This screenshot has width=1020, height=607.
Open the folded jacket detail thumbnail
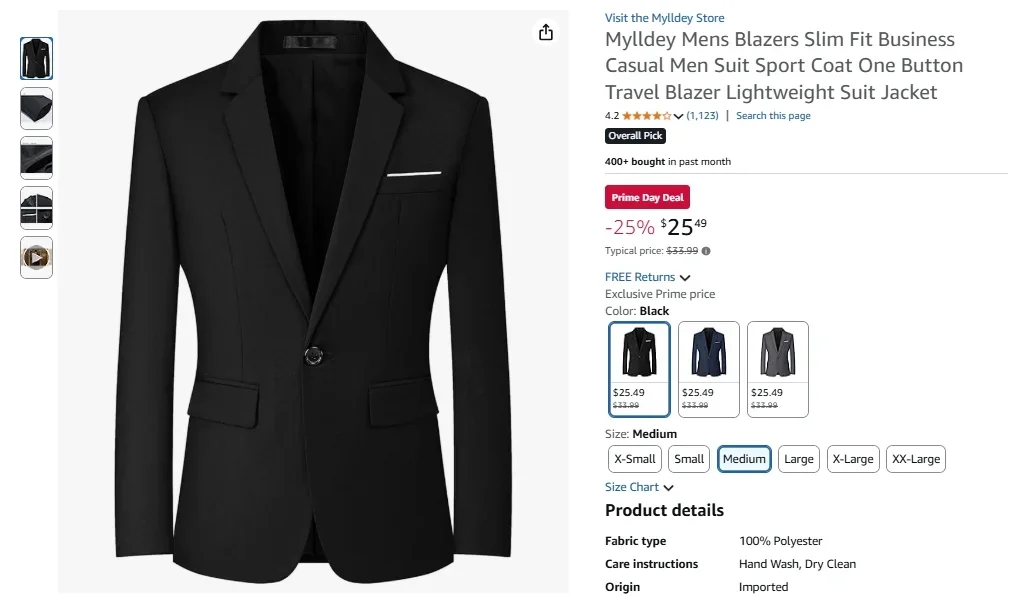(x=36, y=108)
